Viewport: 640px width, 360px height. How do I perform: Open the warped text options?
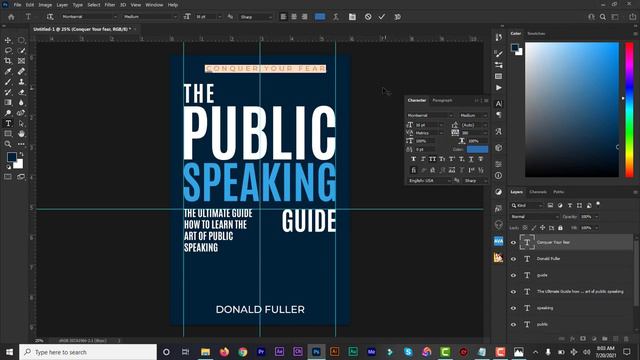click(x=336, y=17)
